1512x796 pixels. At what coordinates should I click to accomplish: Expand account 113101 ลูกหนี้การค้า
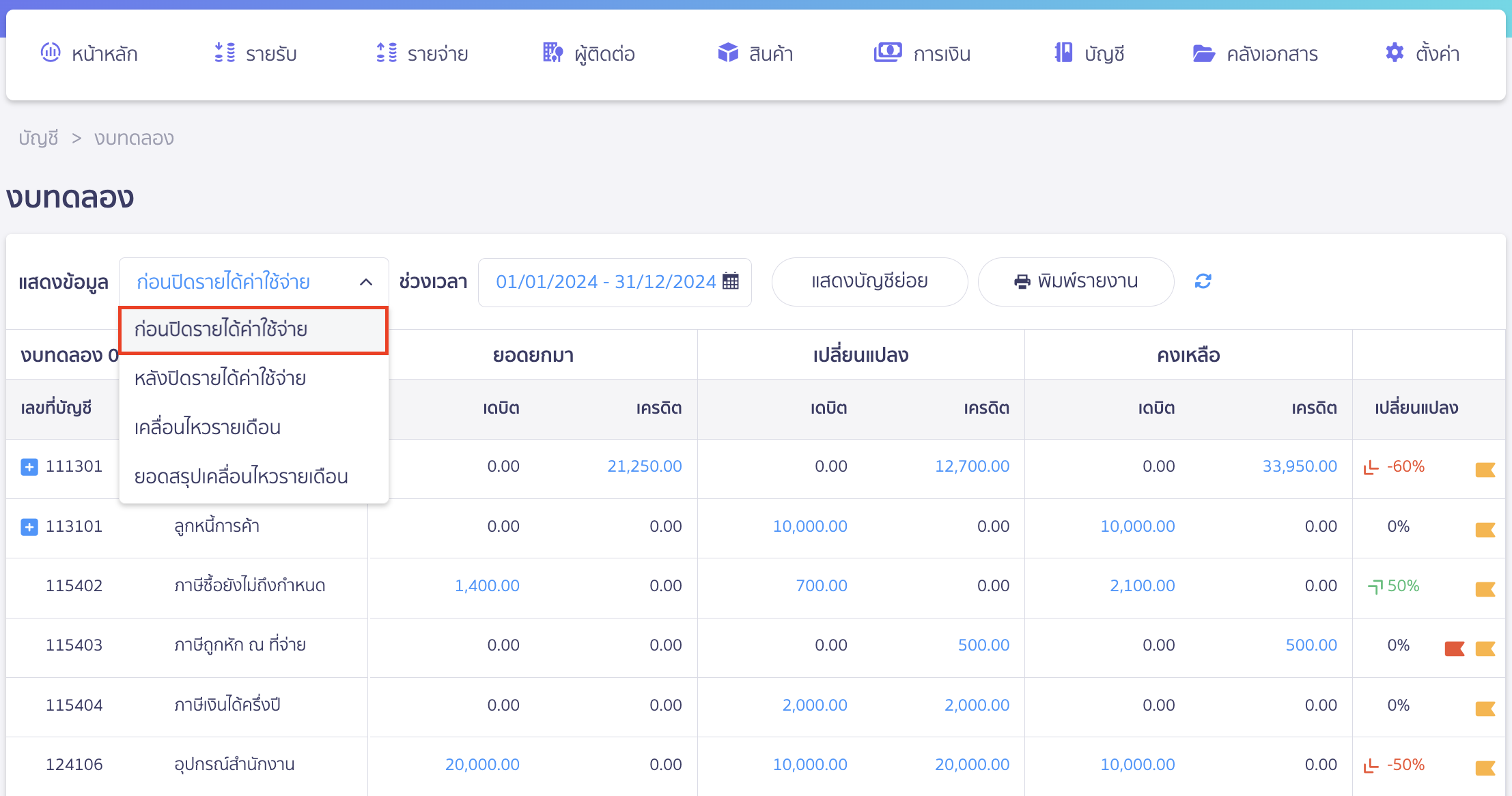coord(29,526)
